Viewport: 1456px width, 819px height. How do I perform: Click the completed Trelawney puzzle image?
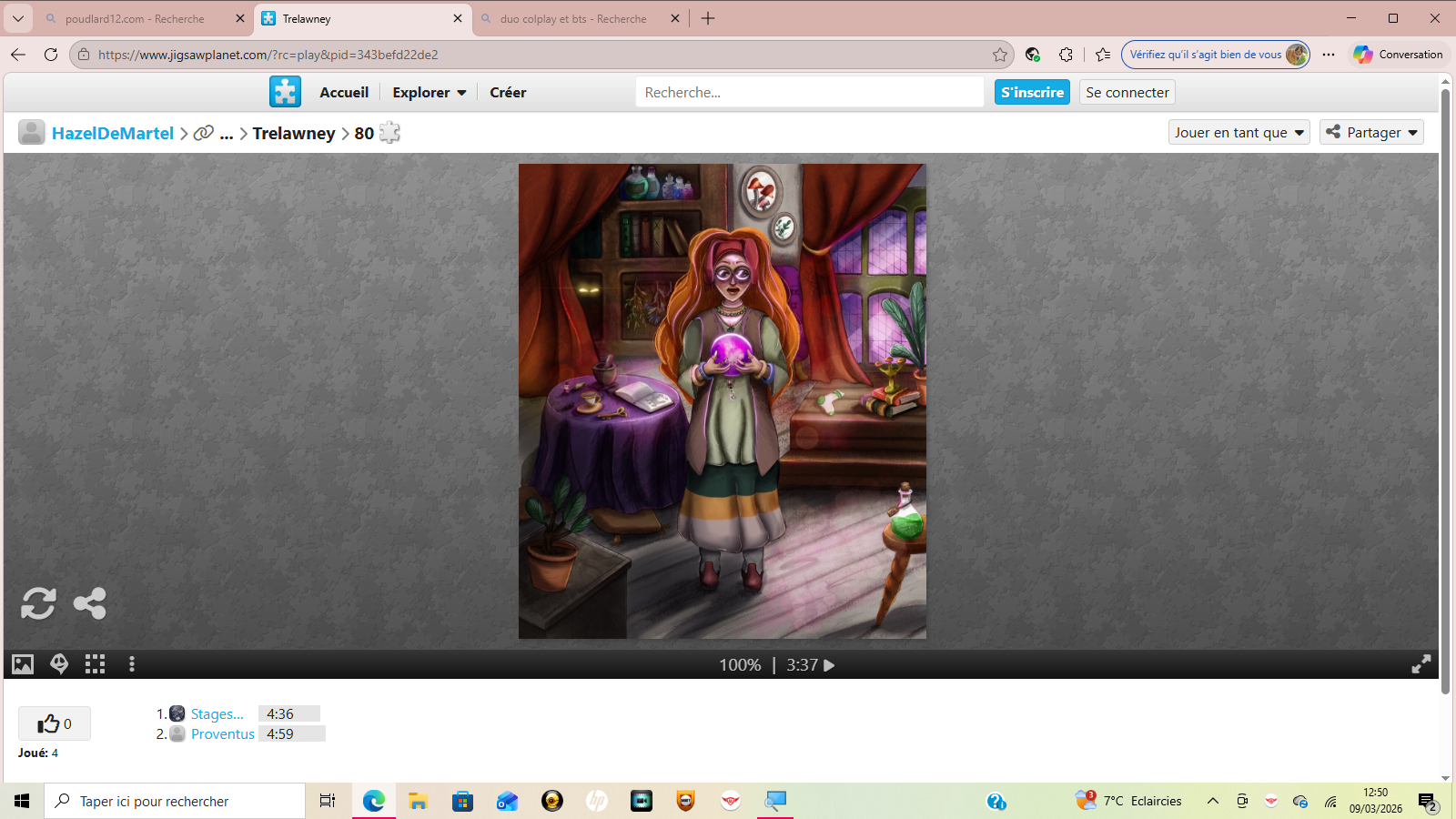(x=723, y=401)
